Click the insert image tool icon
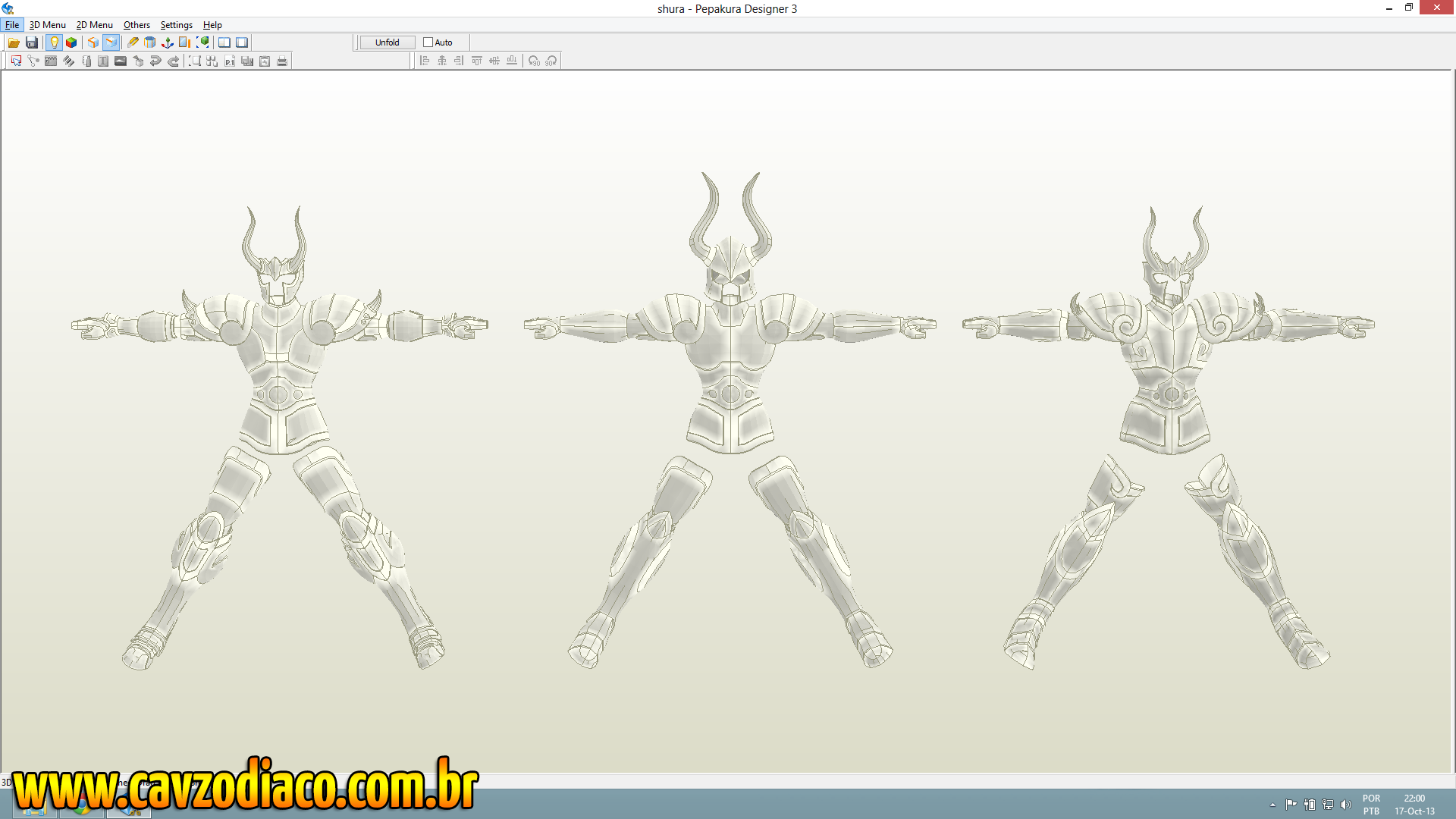This screenshot has height=819, width=1456. (x=121, y=61)
